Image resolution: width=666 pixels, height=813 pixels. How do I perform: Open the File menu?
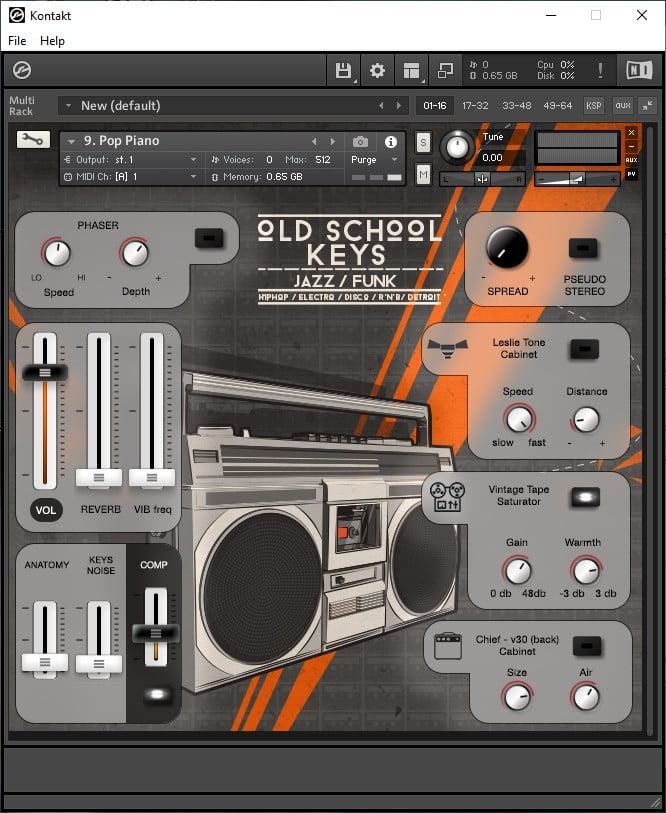tap(17, 41)
